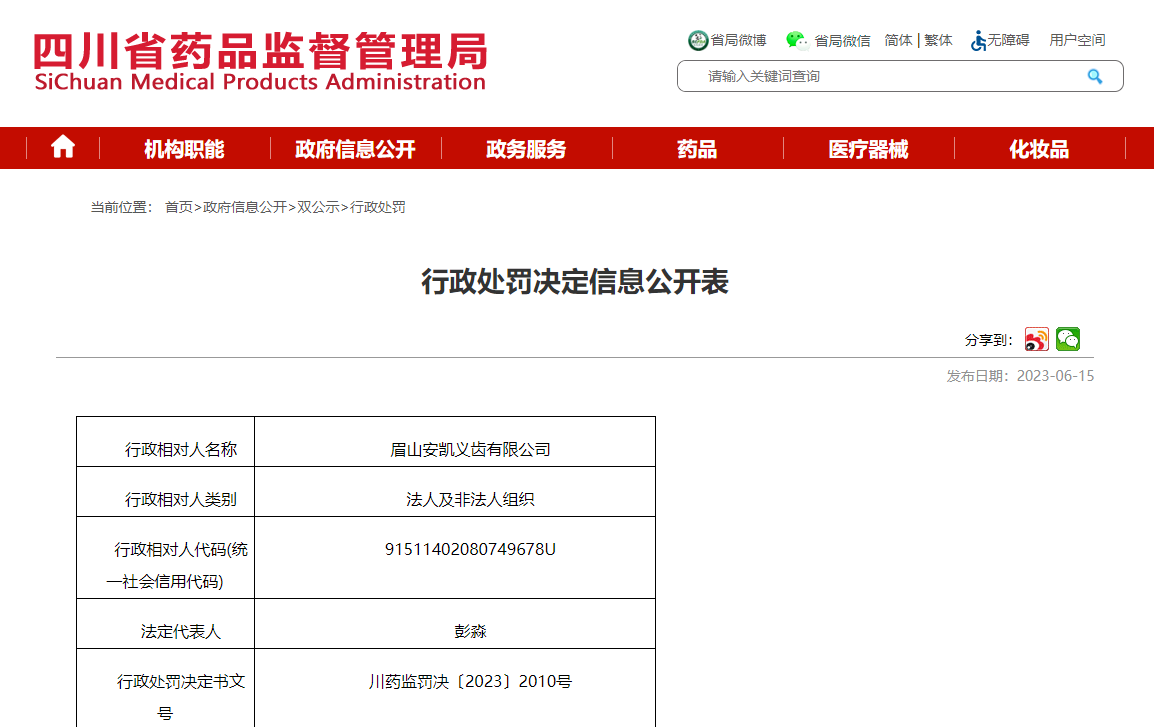Open 无障碍 accessibility mode

(x=1000, y=40)
